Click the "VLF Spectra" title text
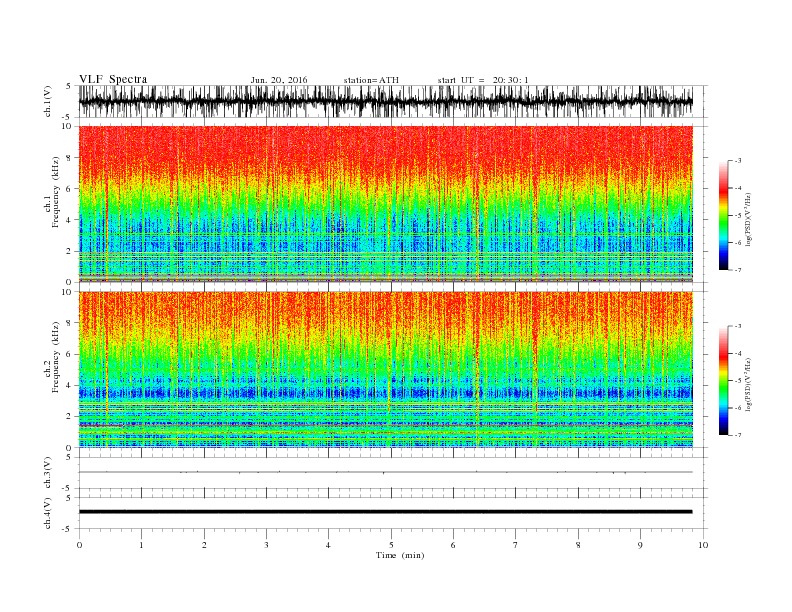This screenshot has width=792, height=612. [113, 79]
